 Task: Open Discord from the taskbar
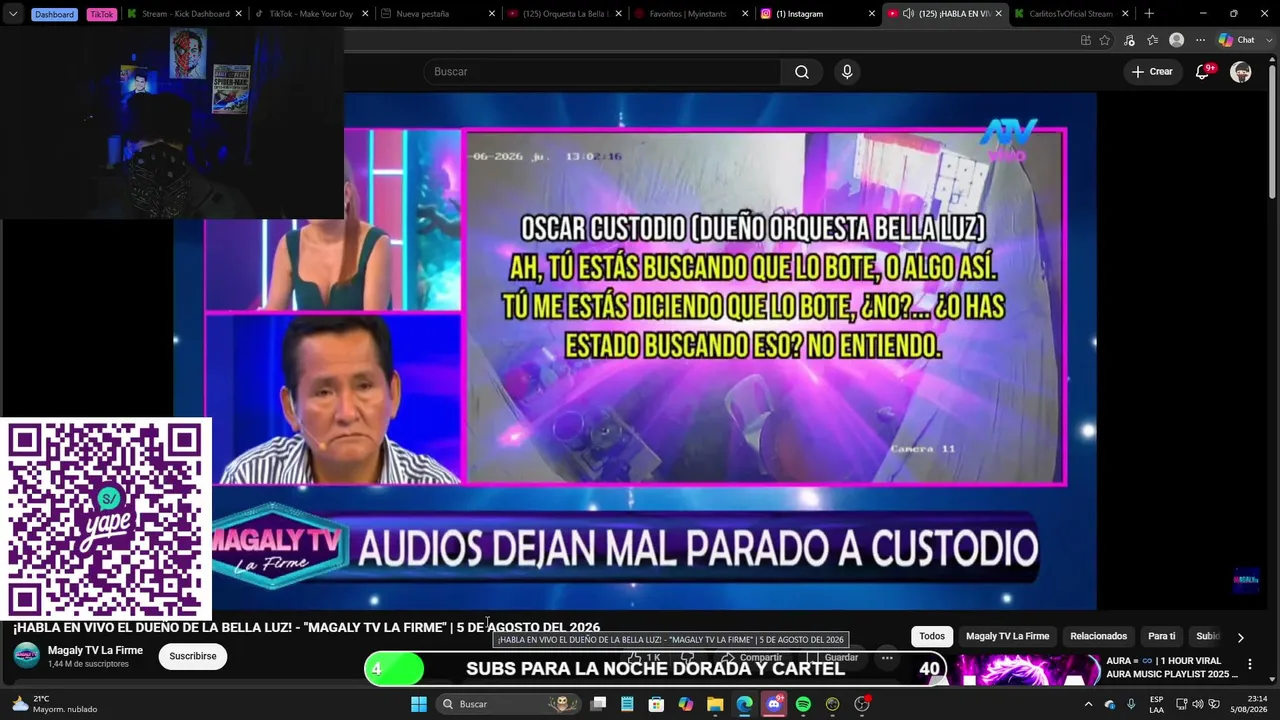(x=774, y=704)
